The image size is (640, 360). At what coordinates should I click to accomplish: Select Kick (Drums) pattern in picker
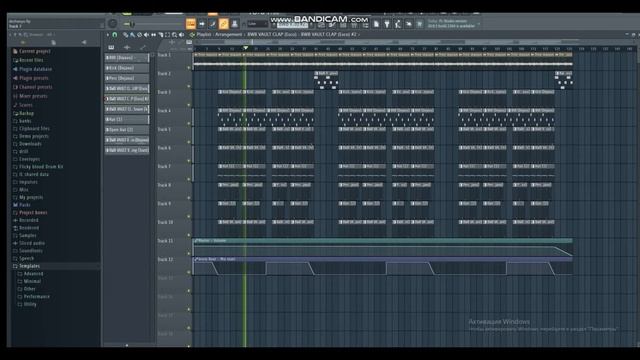[127, 68]
